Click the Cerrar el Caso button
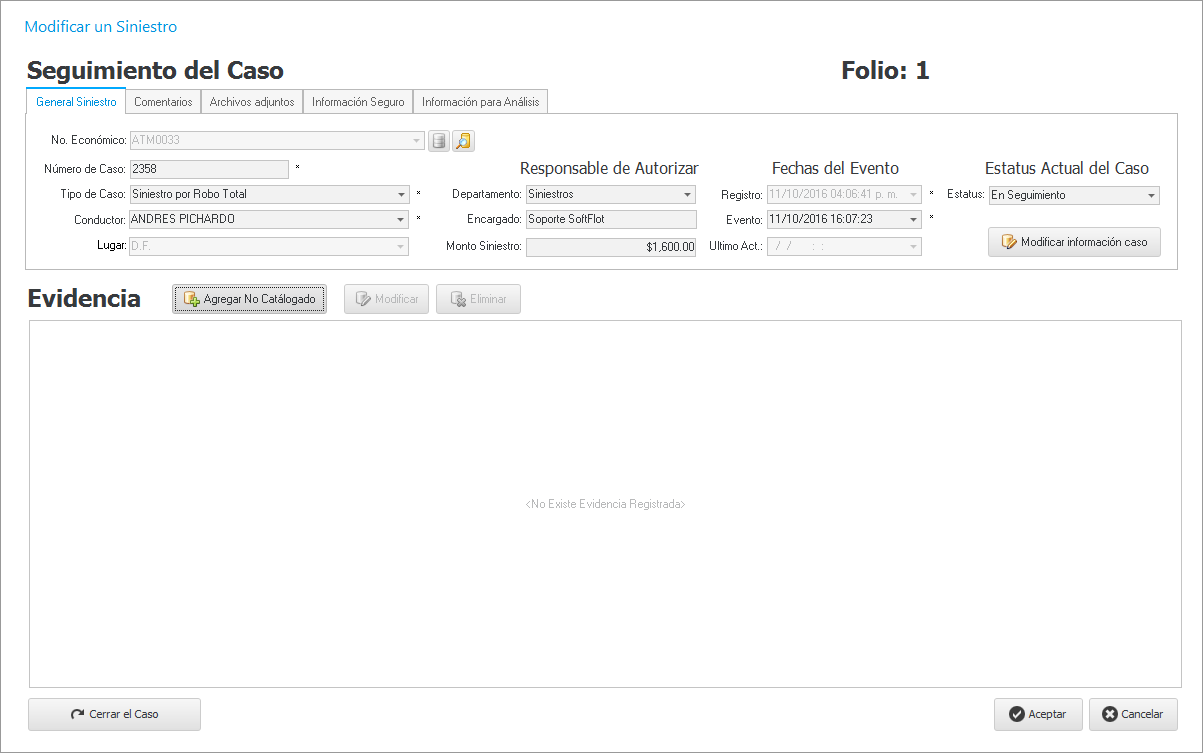 114,714
